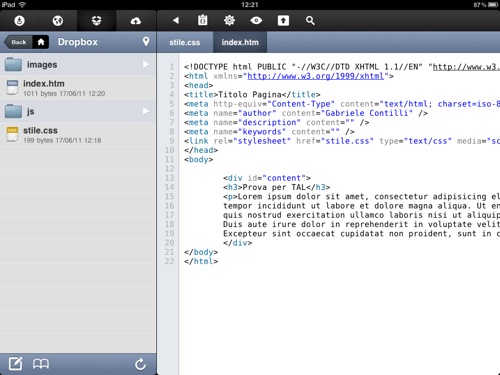Open the images folder

pos(78,64)
